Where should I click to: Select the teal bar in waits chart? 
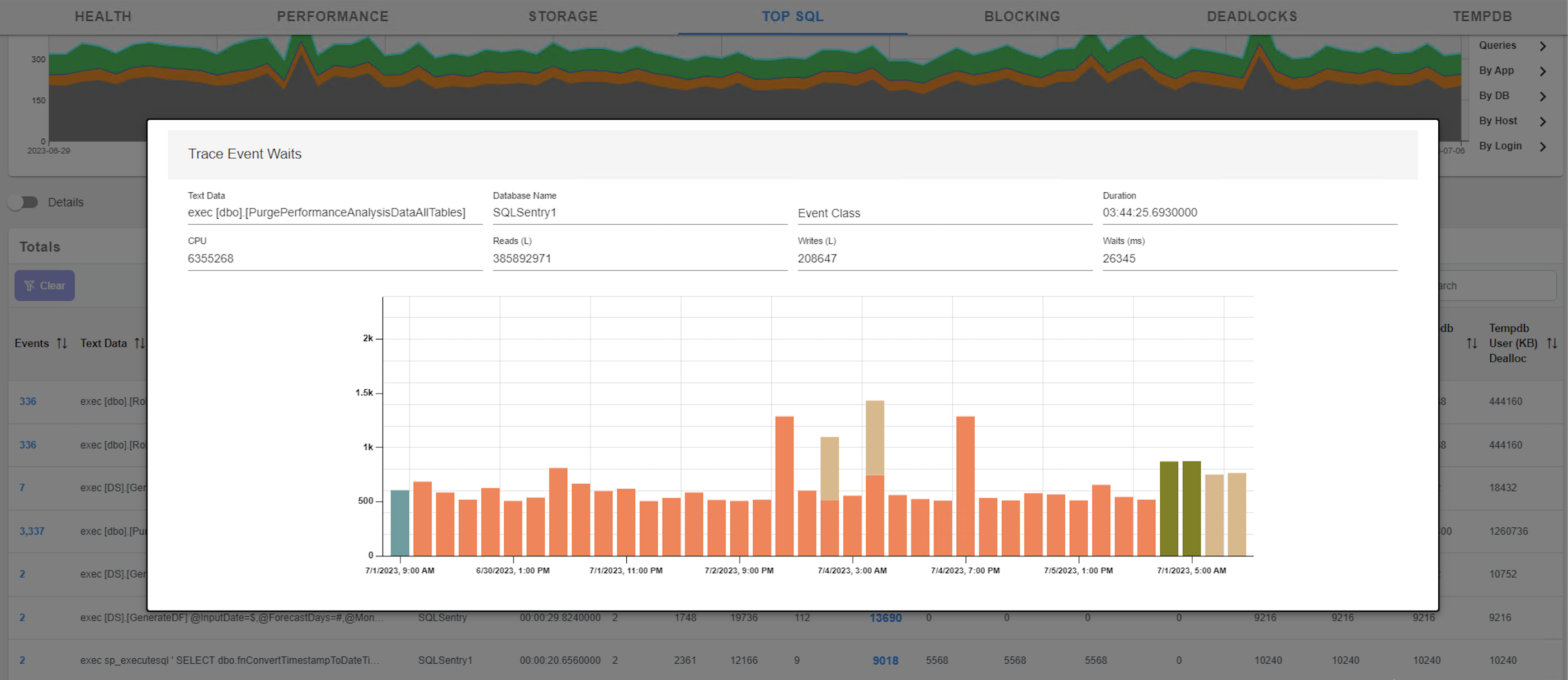(x=400, y=522)
